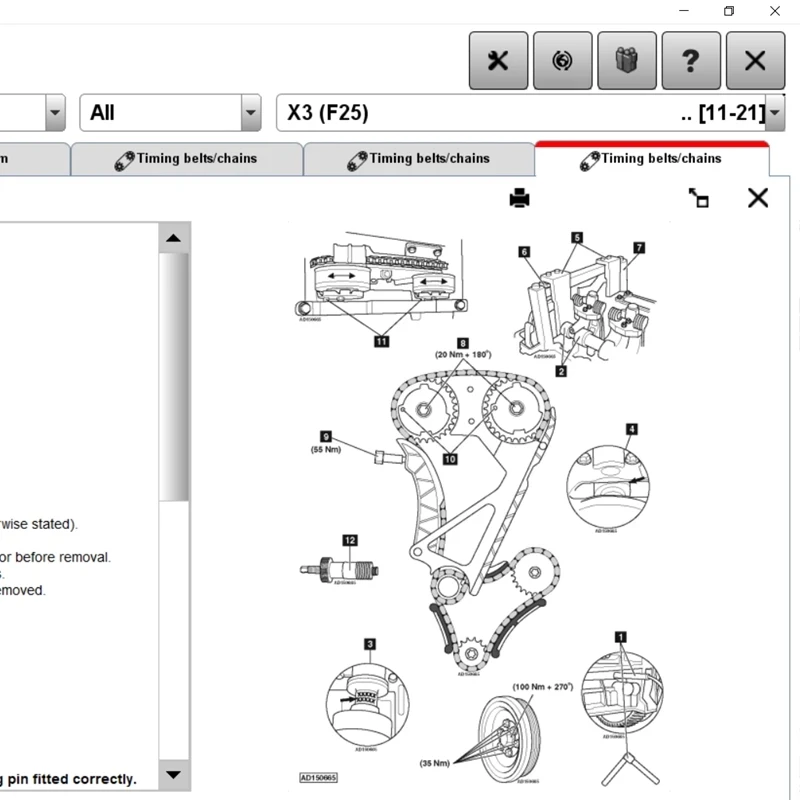Close the Timing belts/chains document viewer
Image resolution: width=800 pixels, height=800 pixels.
[757, 198]
